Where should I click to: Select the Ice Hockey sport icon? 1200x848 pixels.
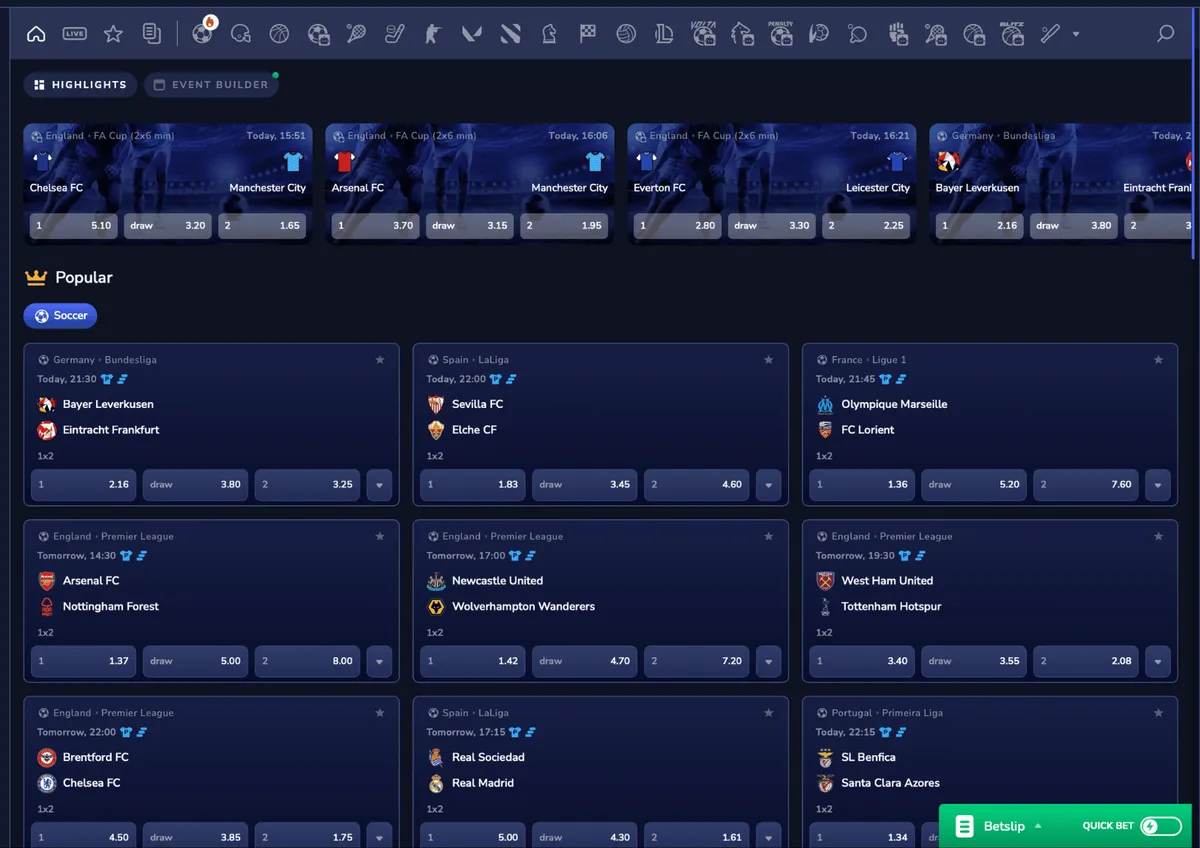(395, 34)
